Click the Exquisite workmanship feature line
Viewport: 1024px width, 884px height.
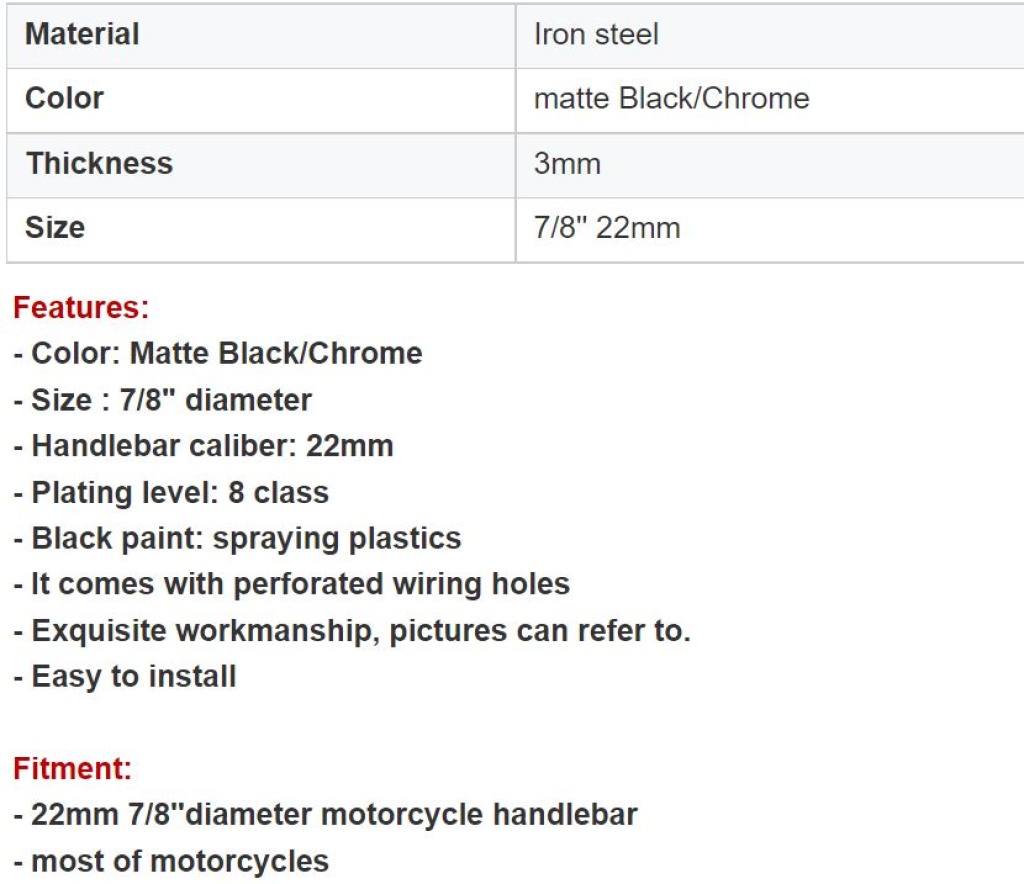[x=352, y=631]
